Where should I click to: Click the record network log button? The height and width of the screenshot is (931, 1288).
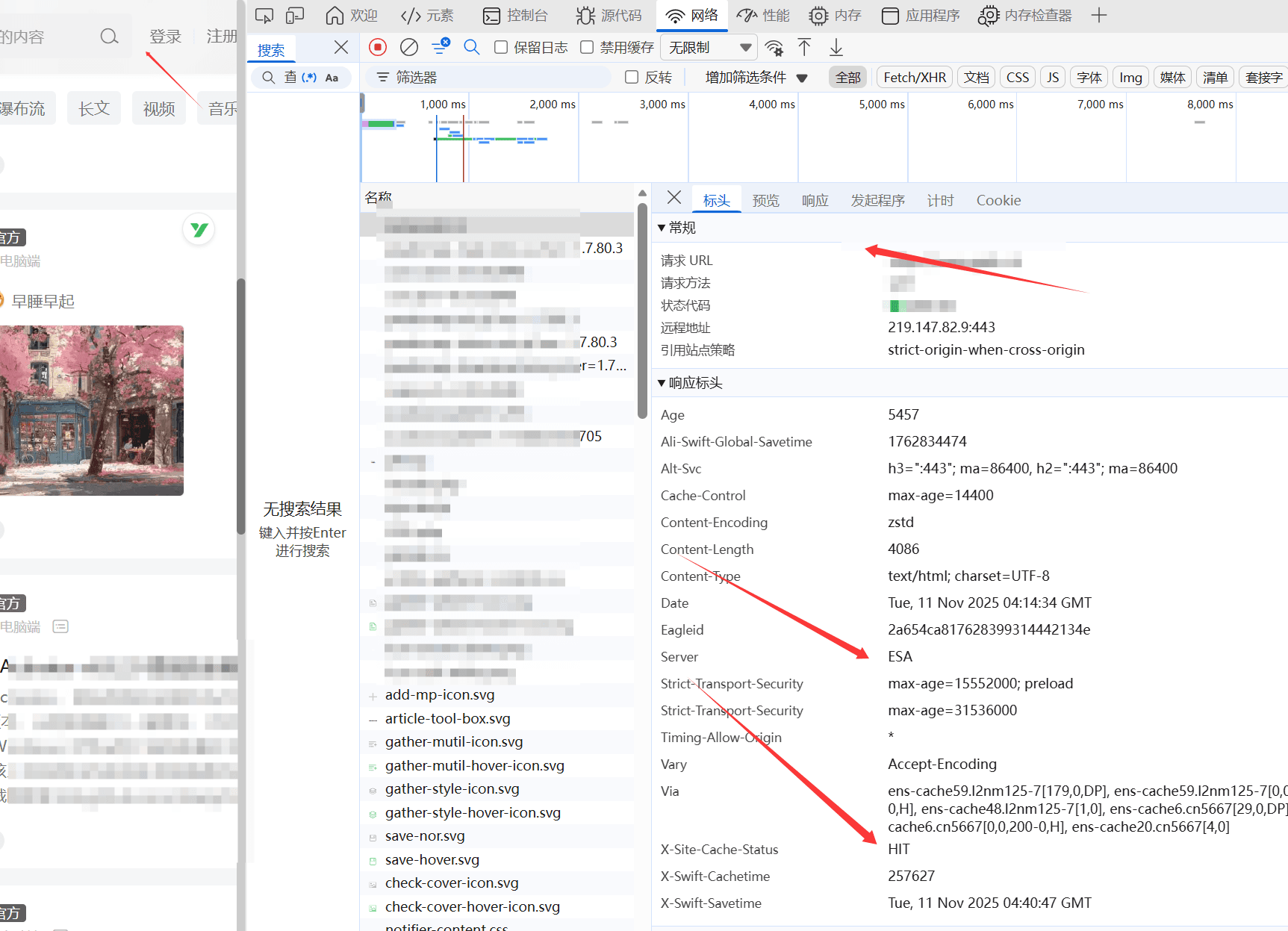pyautogui.click(x=378, y=48)
